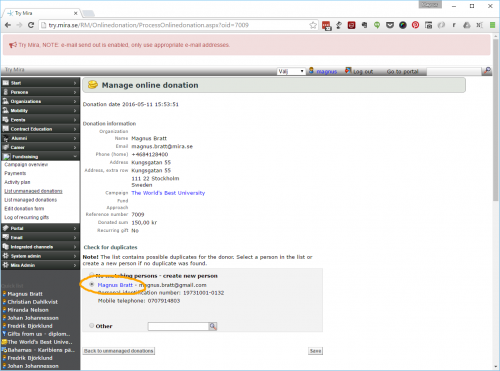500x371 pixels.
Task: Open Activity plan in Fundraising menu
Action: [x=17, y=182]
